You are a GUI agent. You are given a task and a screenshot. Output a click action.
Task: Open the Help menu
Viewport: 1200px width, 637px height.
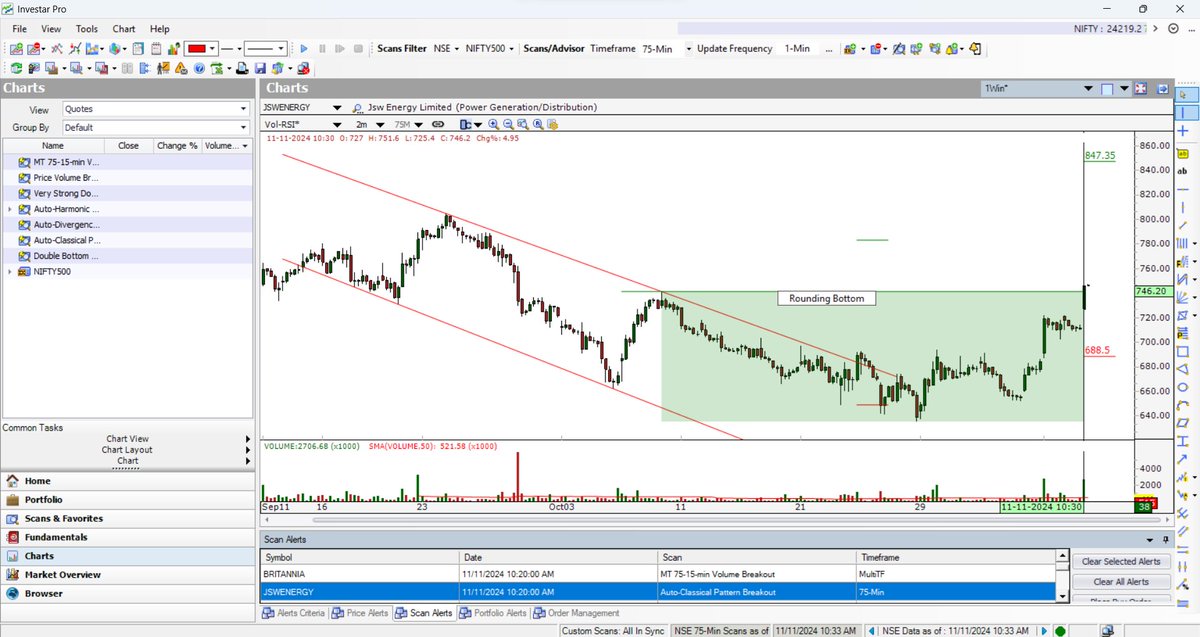coord(159,29)
